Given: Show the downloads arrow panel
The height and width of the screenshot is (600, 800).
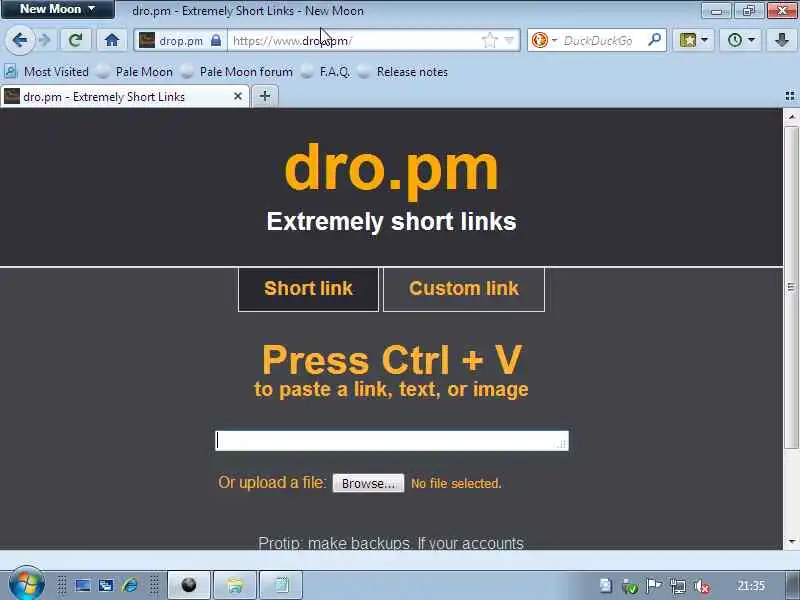Looking at the screenshot, I should [782, 40].
